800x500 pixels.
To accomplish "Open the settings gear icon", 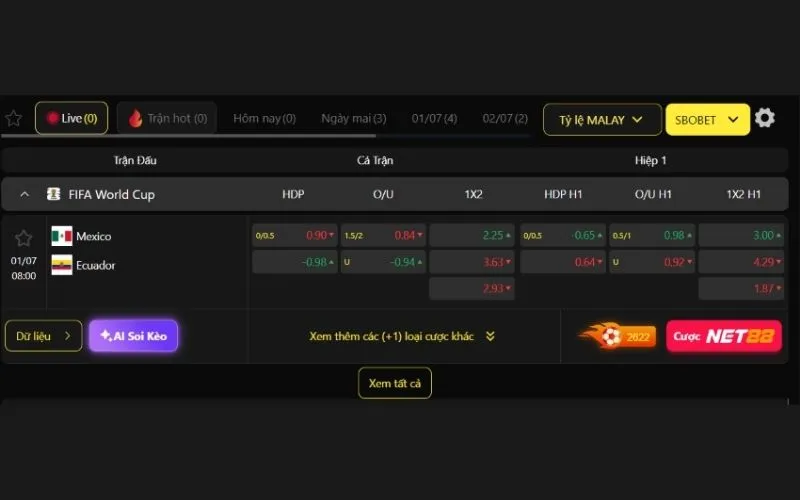I will pyautogui.click(x=764, y=118).
